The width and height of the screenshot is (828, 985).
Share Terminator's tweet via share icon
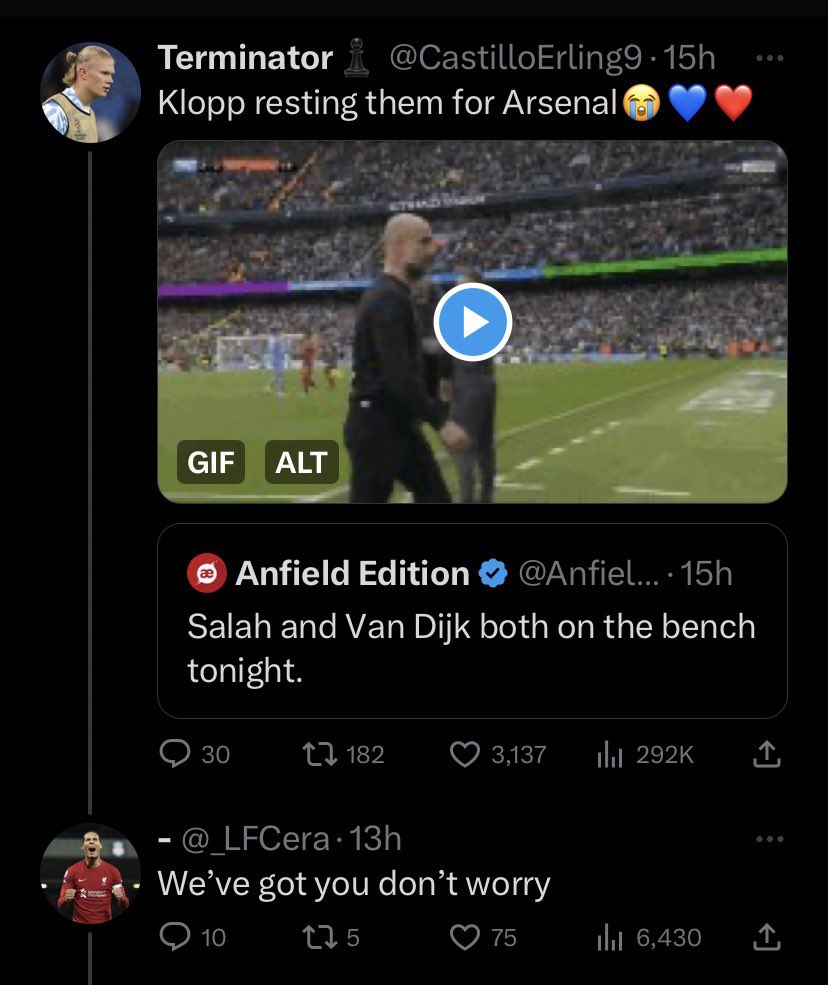point(765,754)
